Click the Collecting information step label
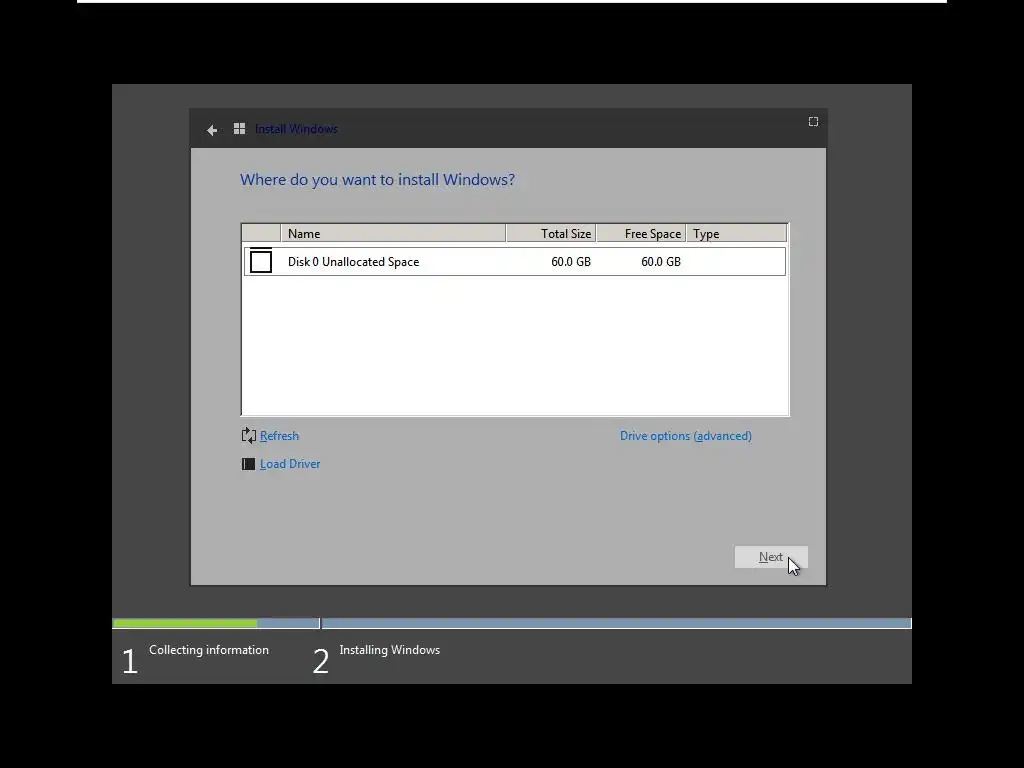This screenshot has height=768, width=1024. tap(209, 650)
